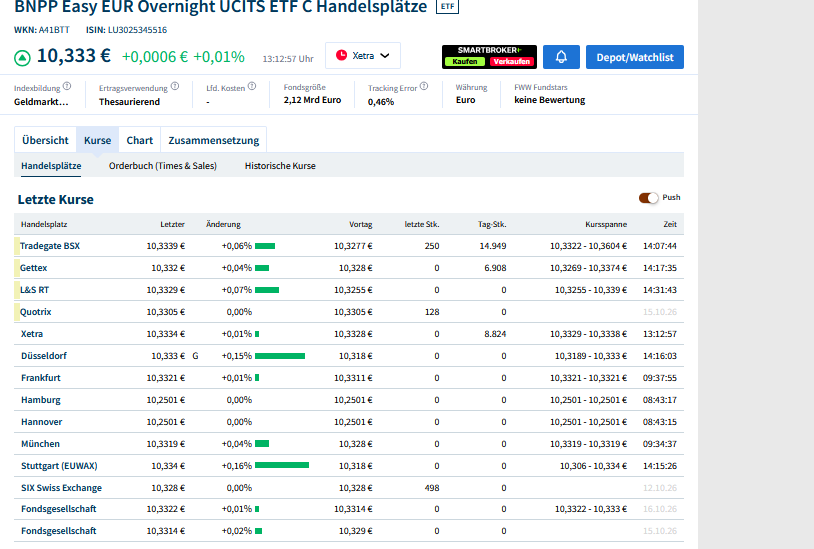The height and width of the screenshot is (549, 814).
Task: Click Smartbroker Kaufen button
Action: pos(465,61)
